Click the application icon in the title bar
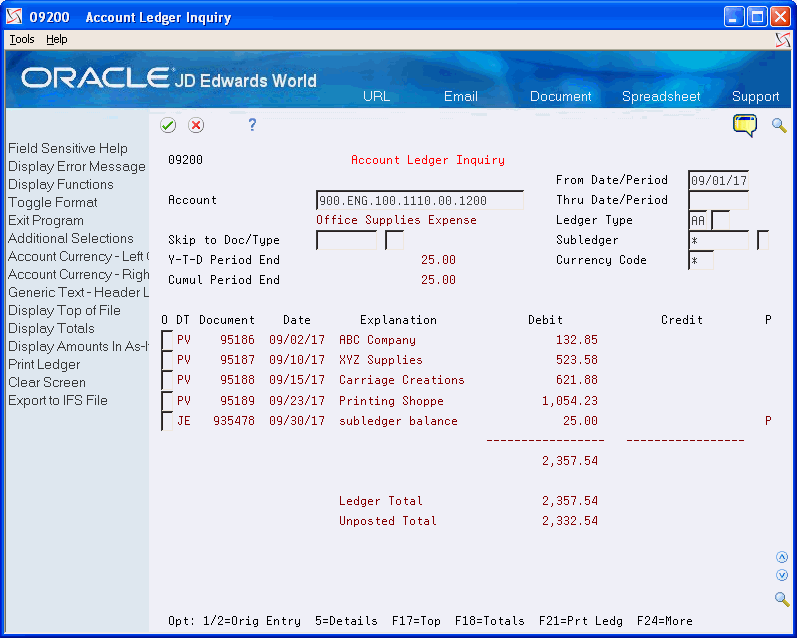797x638 pixels. [14, 17]
